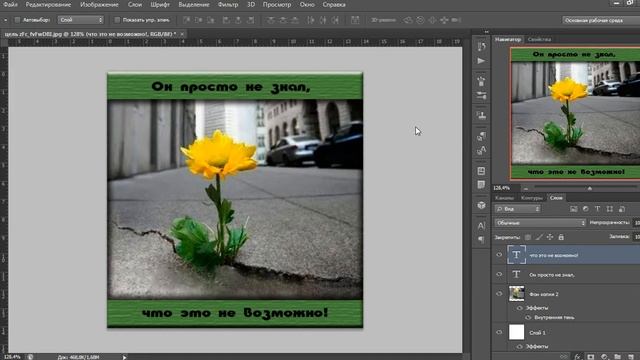
Task: Select 'Слой 1' white layer thumbnail
Action: [516, 332]
